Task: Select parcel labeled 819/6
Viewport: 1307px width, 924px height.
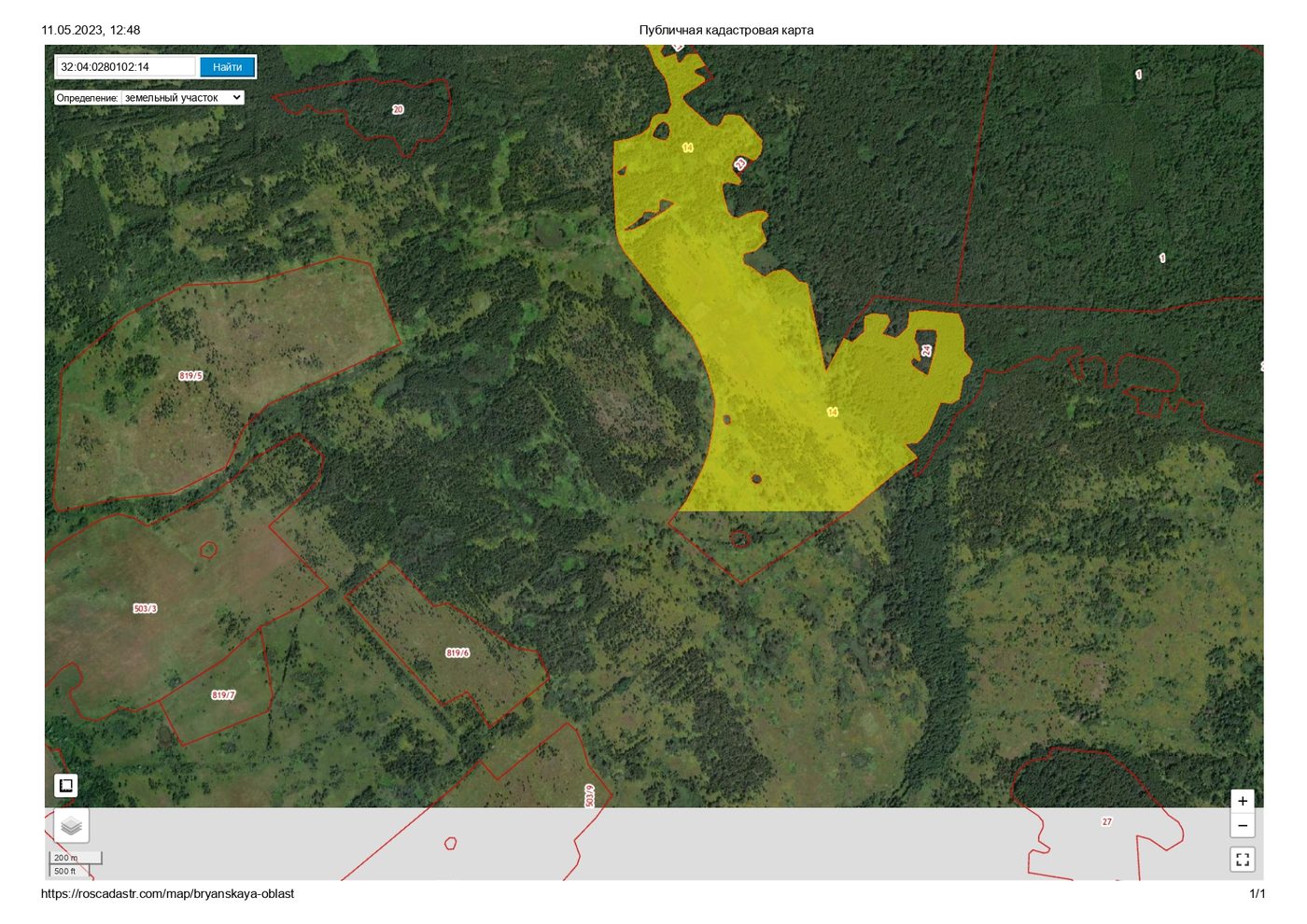Action: point(457,653)
